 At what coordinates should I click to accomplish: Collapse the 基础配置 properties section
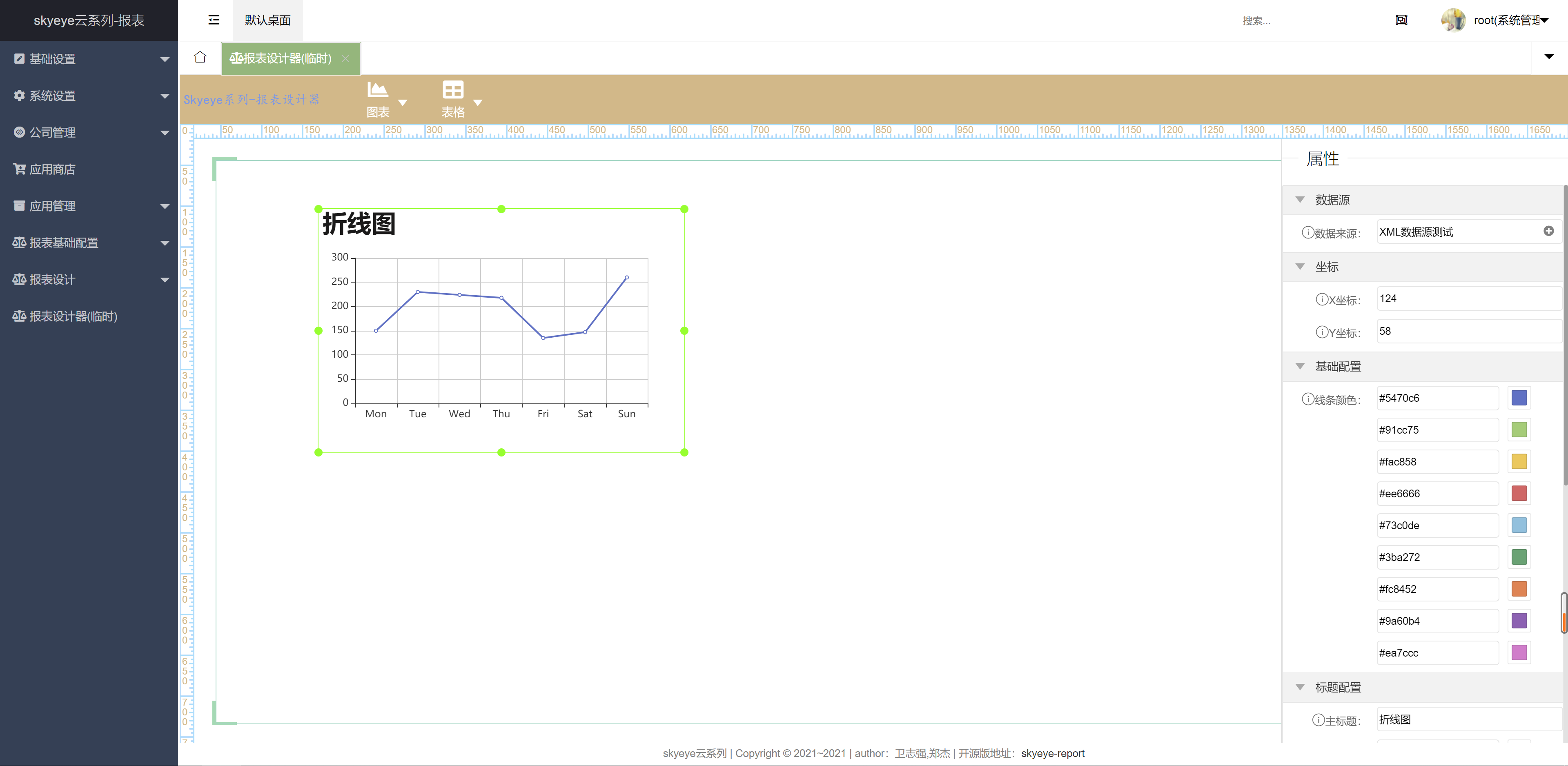point(1301,366)
